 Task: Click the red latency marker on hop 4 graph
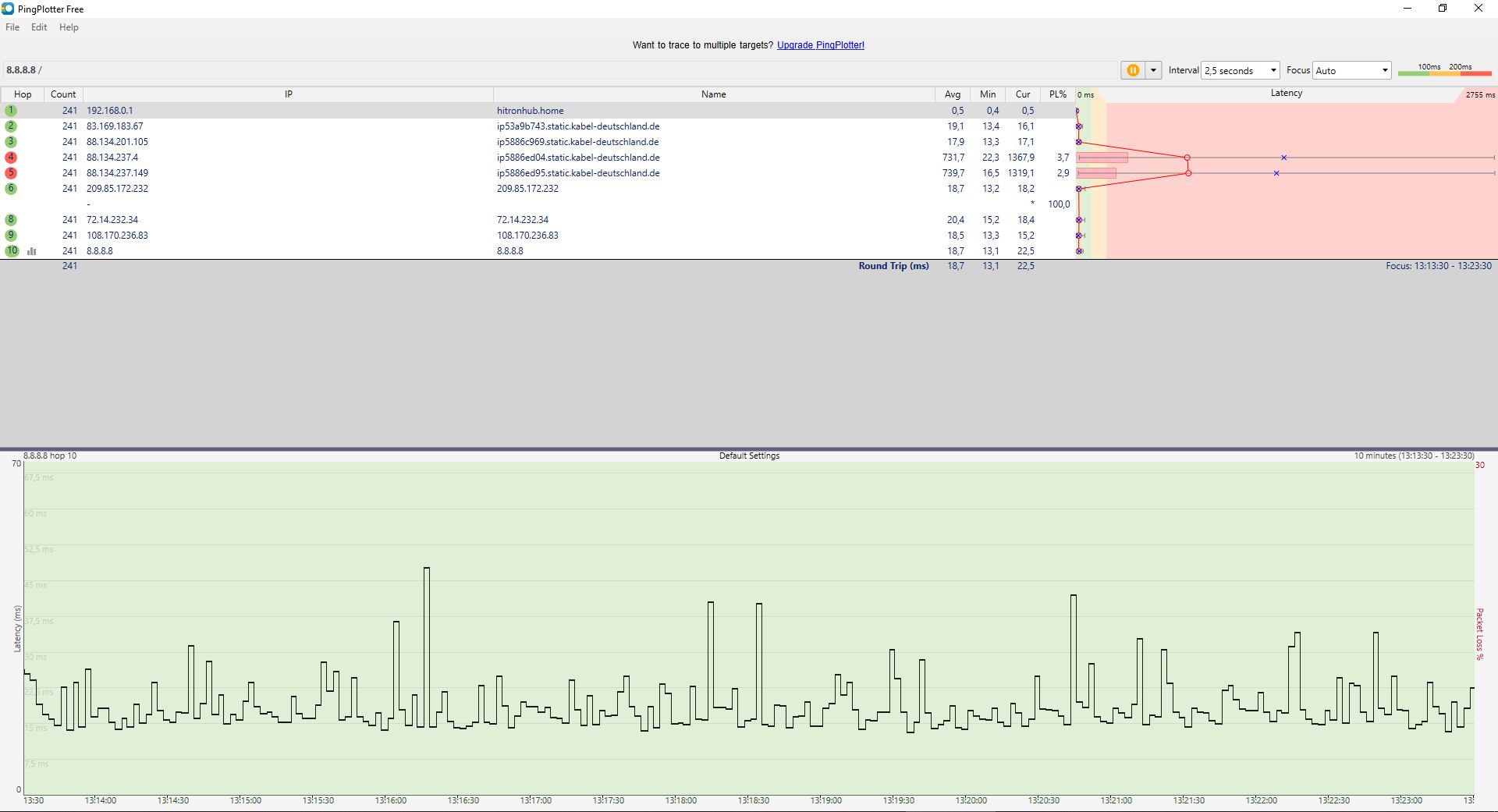(x=1187, y=158)
